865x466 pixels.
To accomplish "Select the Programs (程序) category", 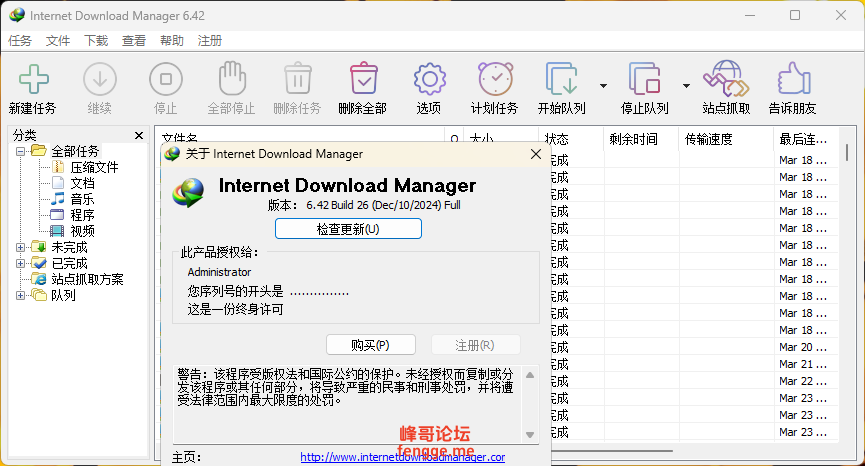I will (82, 215).
